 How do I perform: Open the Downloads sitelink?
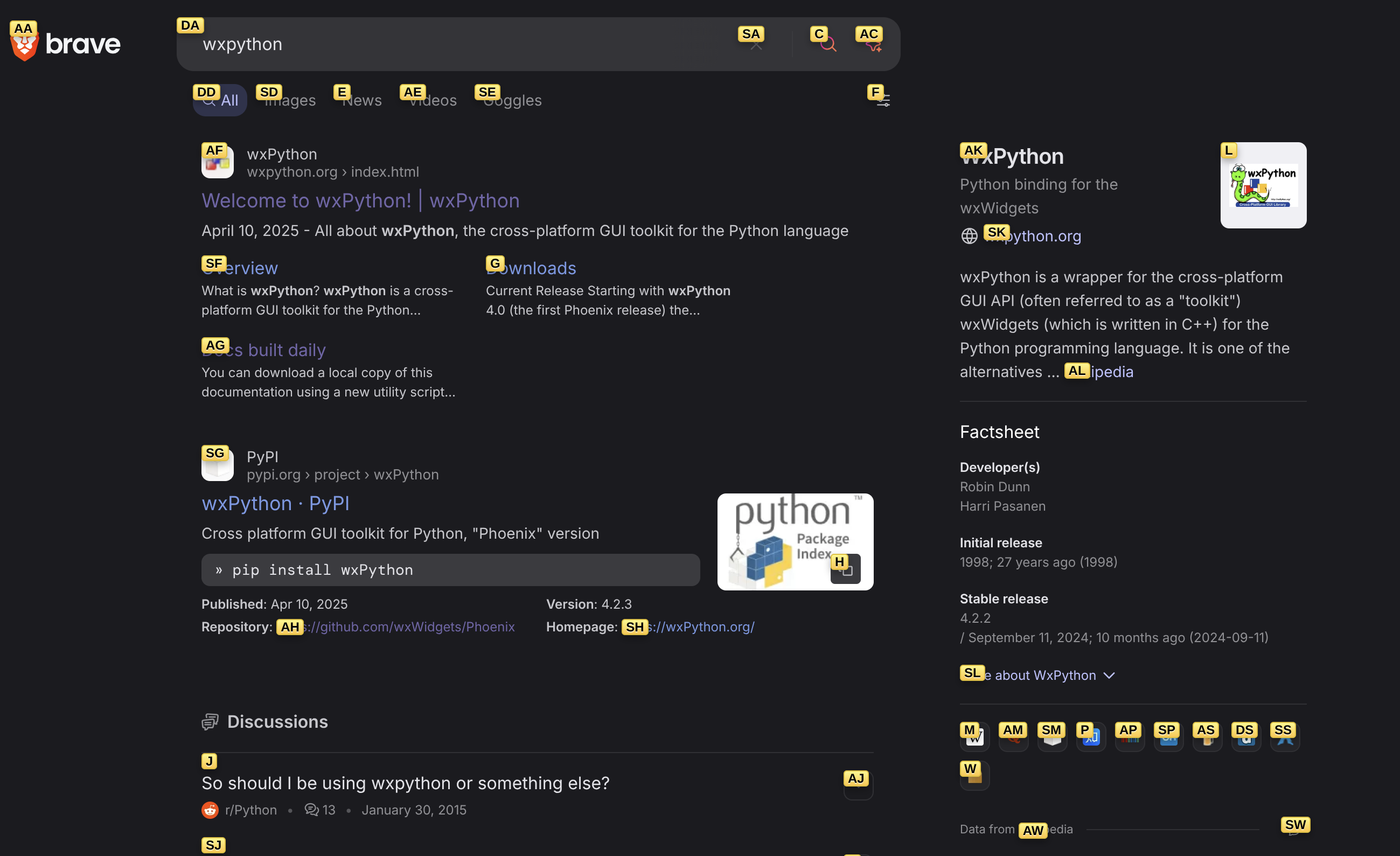point(531,268)
